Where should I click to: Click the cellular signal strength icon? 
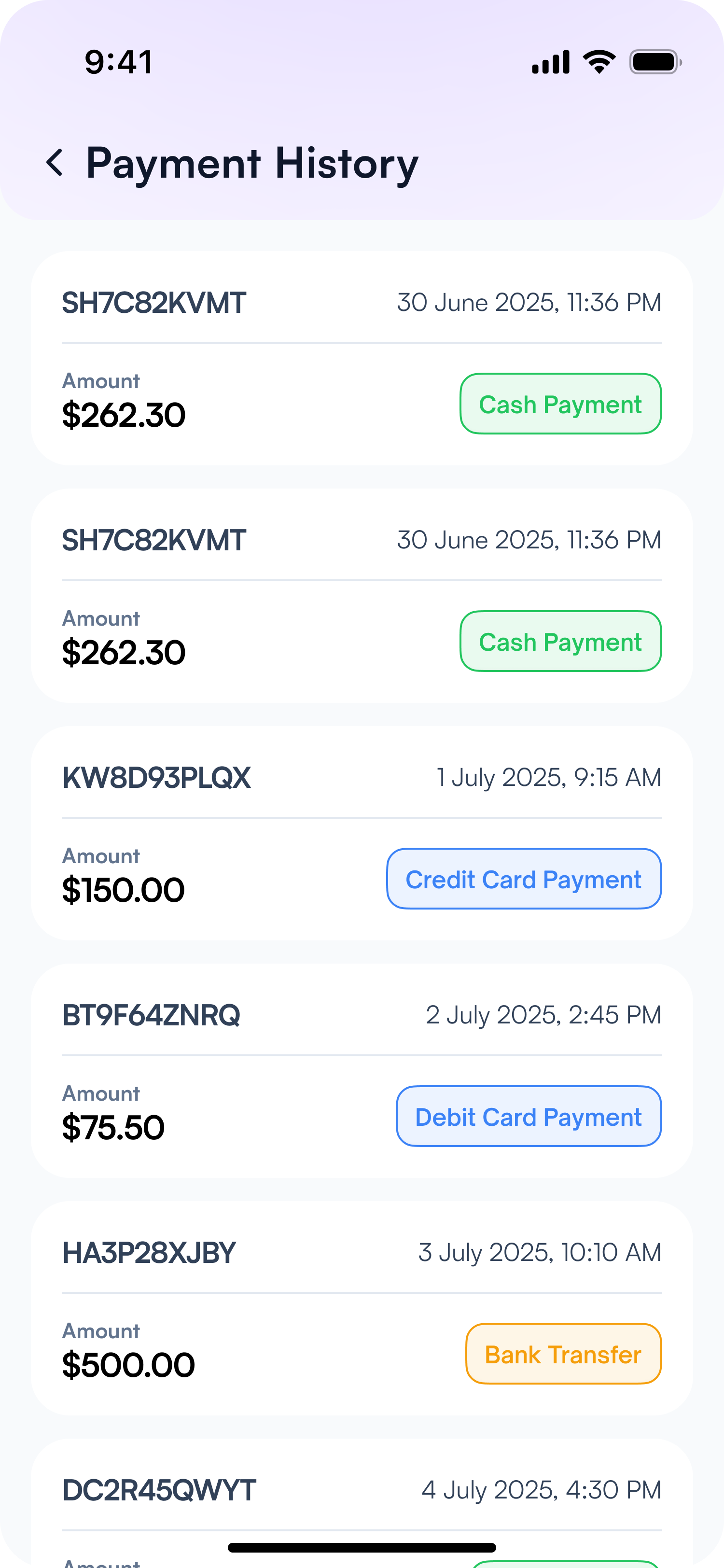click(x=551, y=62)
